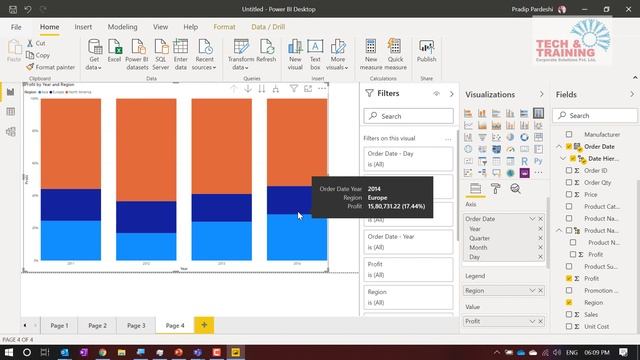The image size is (640, 360).
Task: Choose the Python visual
Action: [x=538, y=161]
